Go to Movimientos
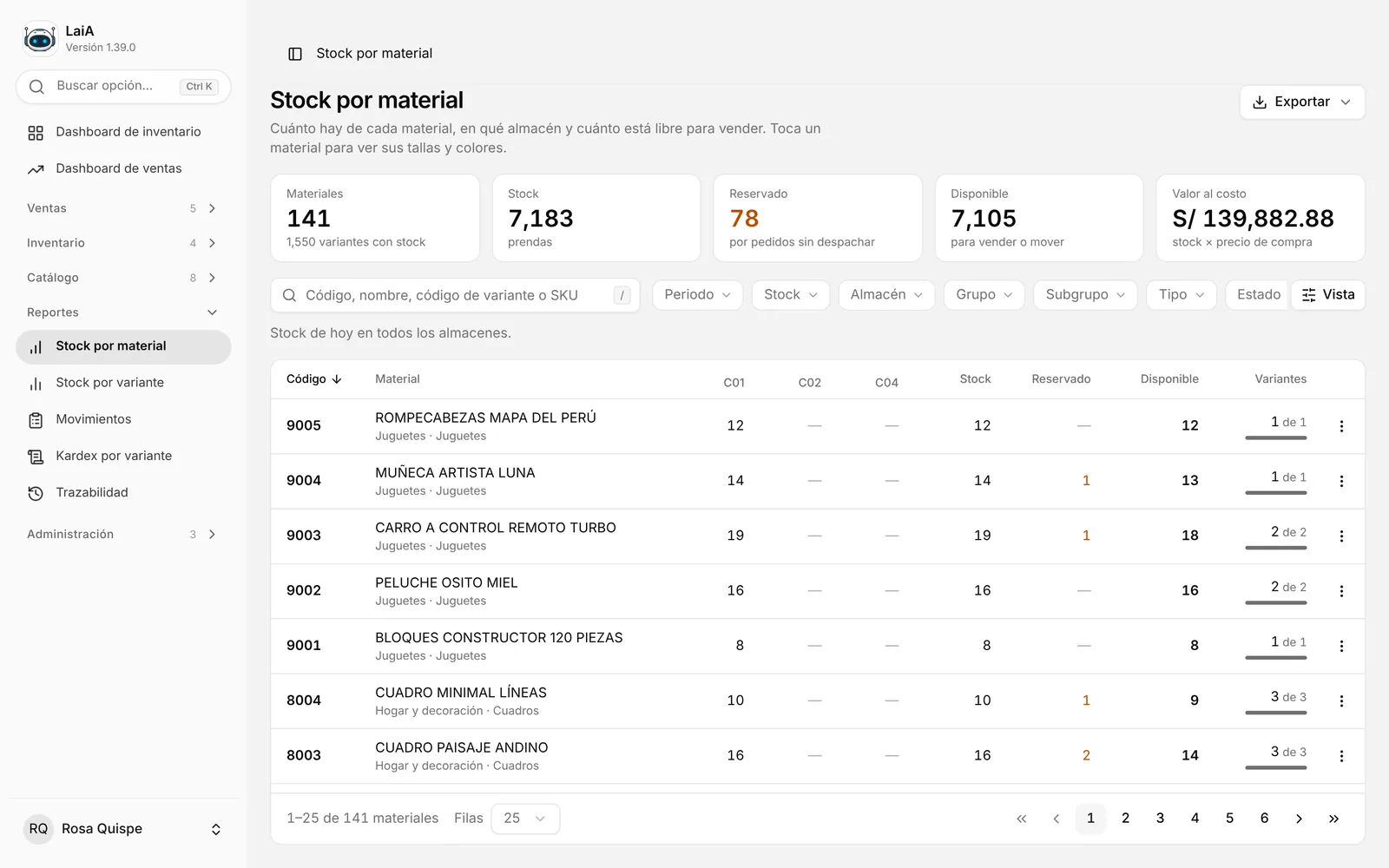Image resolution: width=1389 pixels, height=868 pixels. click(123, 419)
